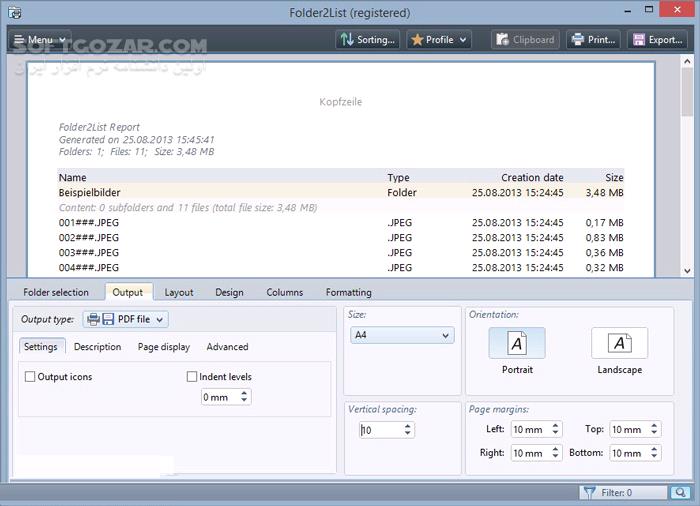Click the Left margin spinner arrows
700x506 pixels.
pos(555,429)
